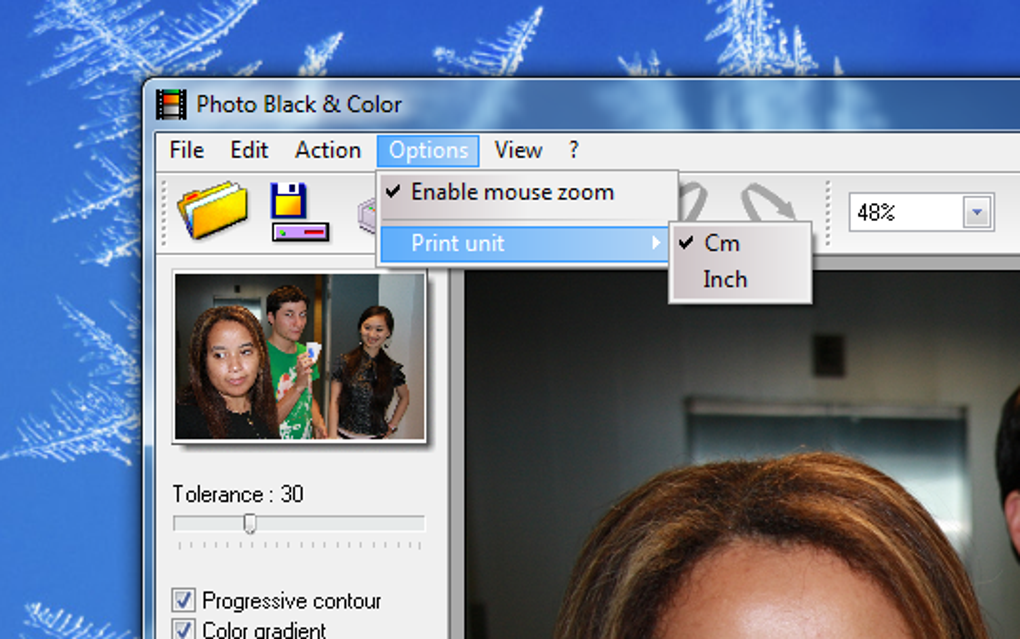Viewport: 1020px width, 639px height.
Task: Toggle the Color gradient checkbox
Action: click(183, 629)
